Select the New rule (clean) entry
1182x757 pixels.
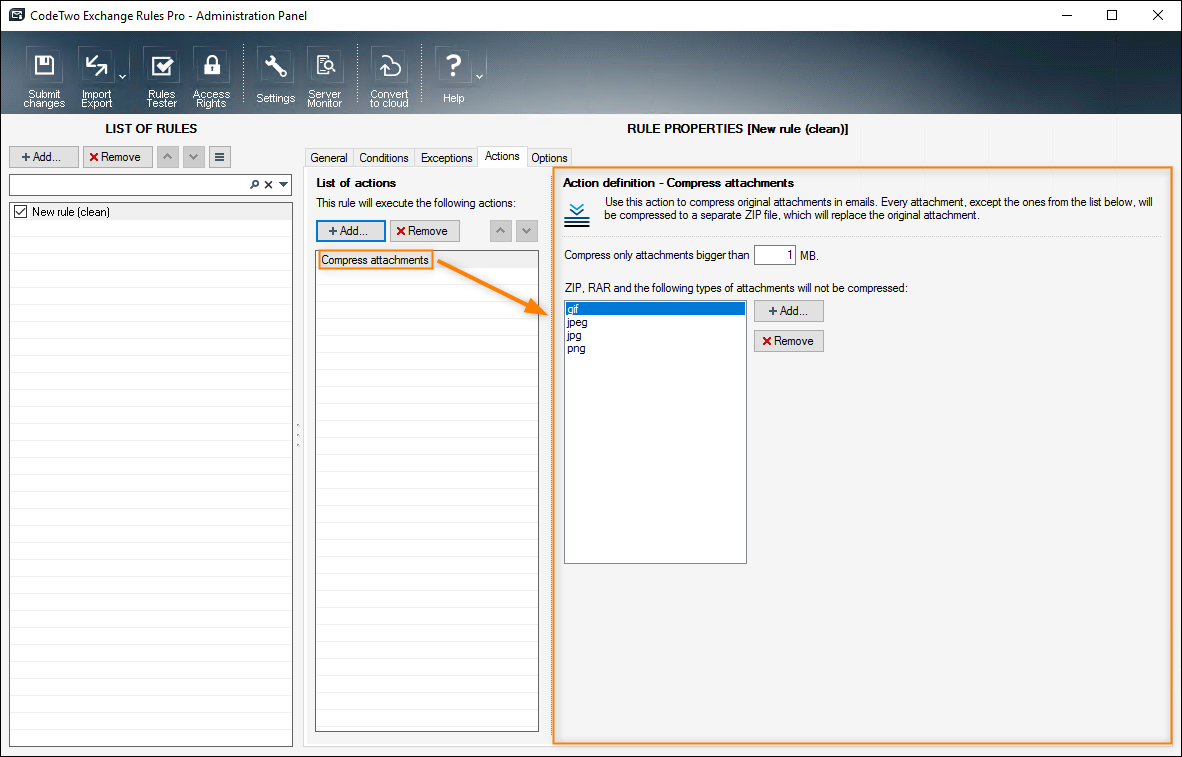click(151, 212)
